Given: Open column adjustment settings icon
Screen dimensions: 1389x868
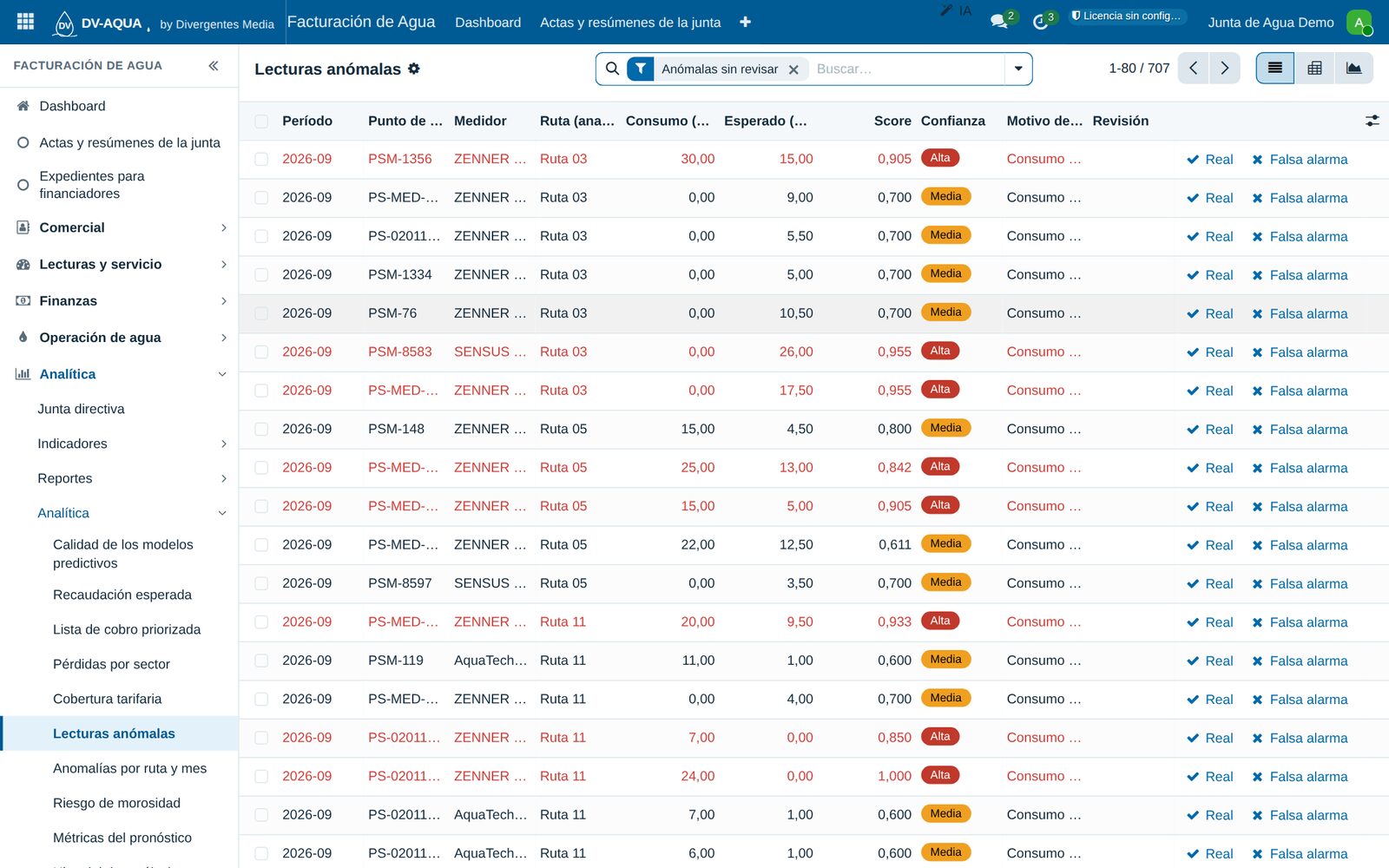Looking at the screenshot, I should 1372,121.
